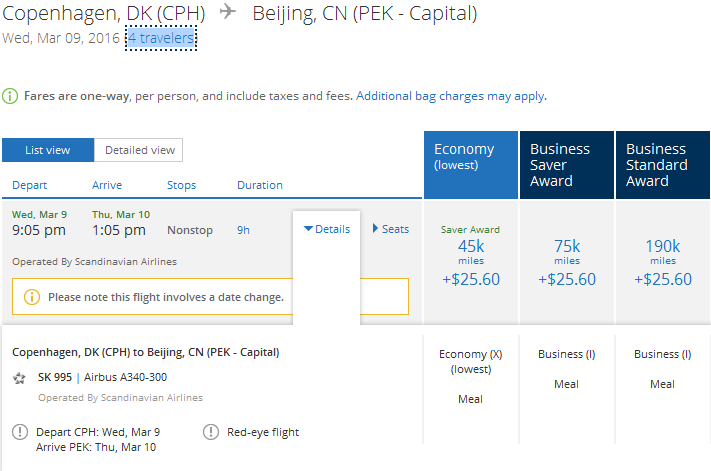Sort flights by Stops column
This screenshot has width=711, height=471.
tap(181, 185)
